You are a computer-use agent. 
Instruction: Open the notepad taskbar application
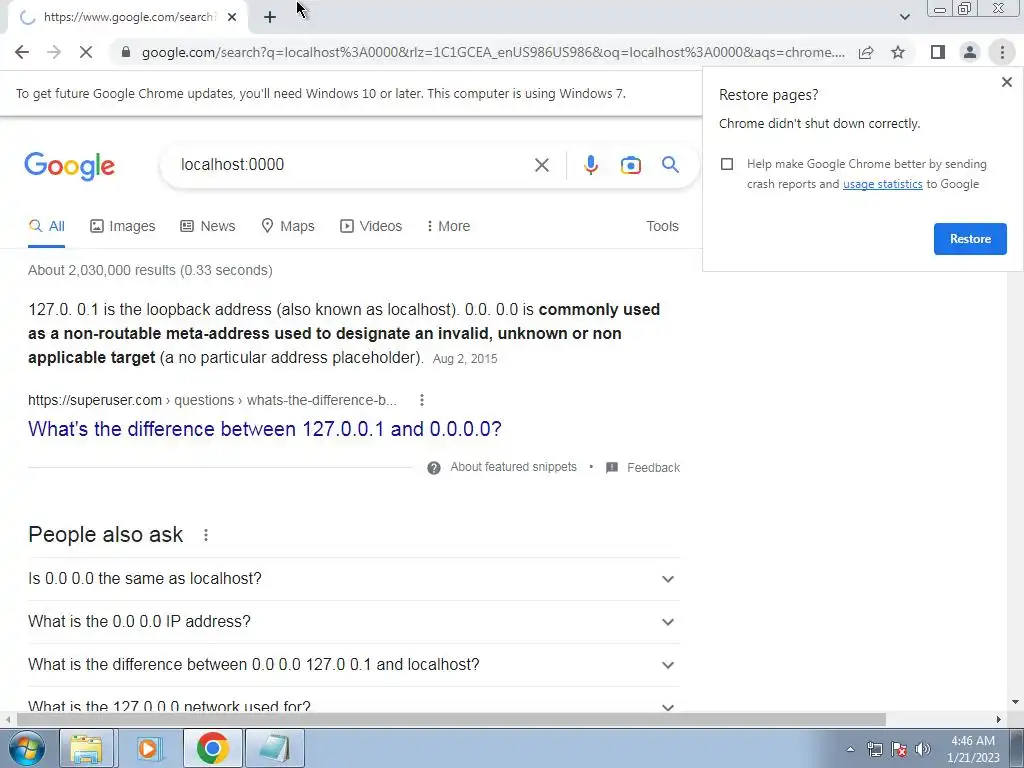pyautogui.click(x=275, y=748)
